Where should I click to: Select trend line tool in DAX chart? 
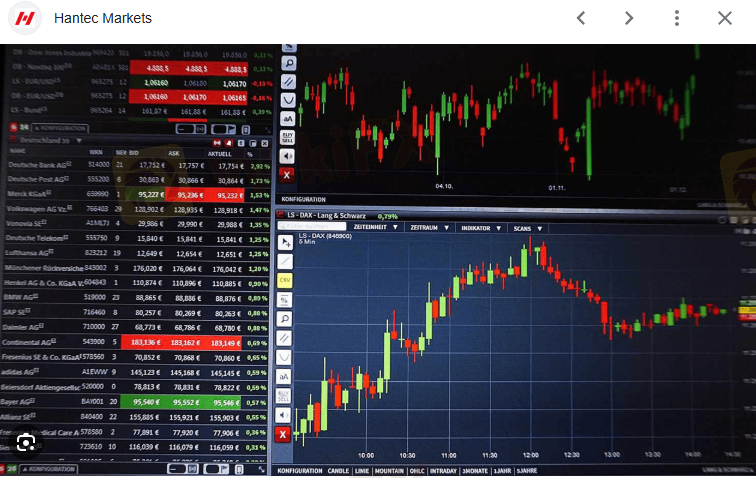(285, 261)
